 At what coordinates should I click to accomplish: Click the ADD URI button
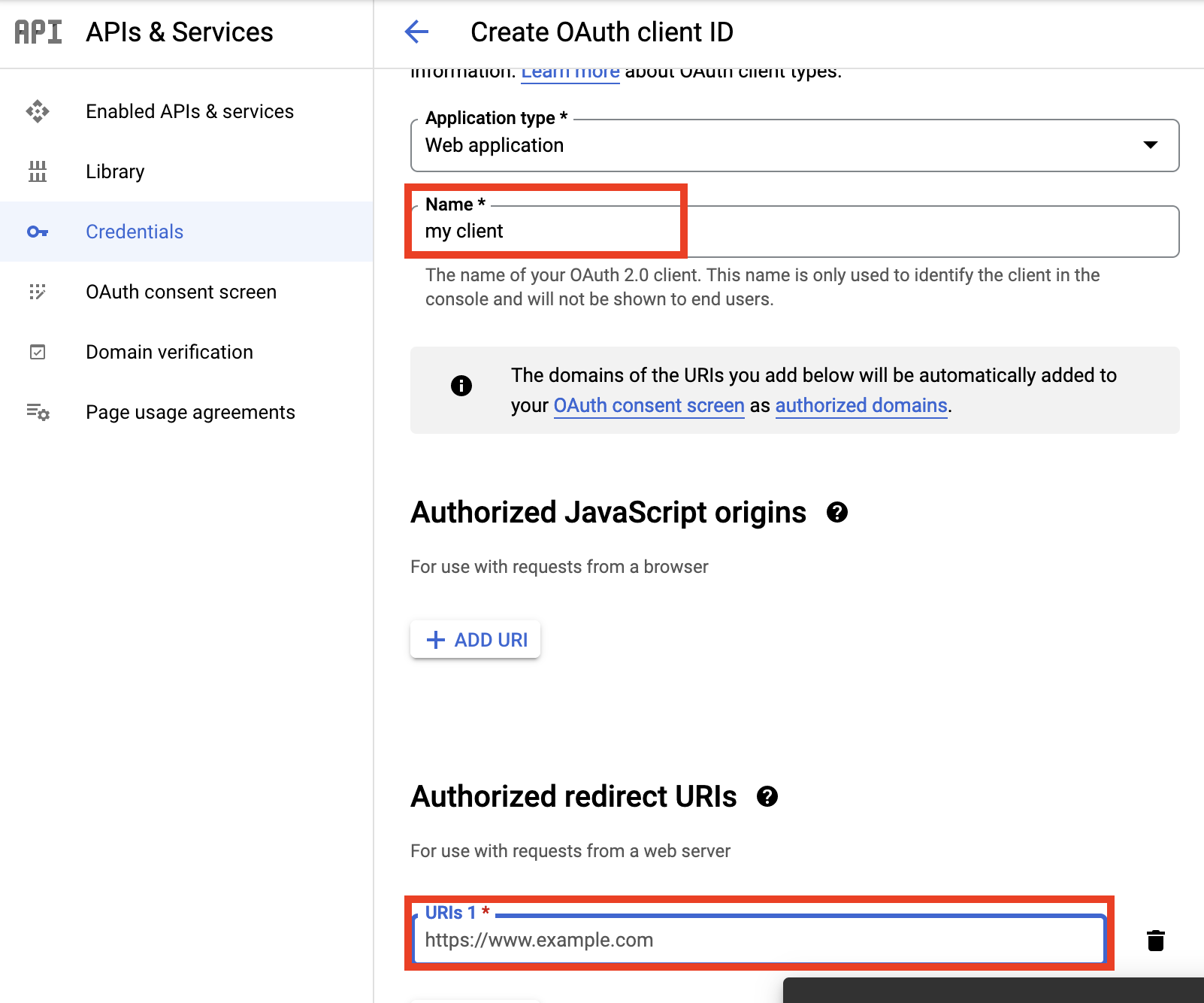tap(475, 639)
